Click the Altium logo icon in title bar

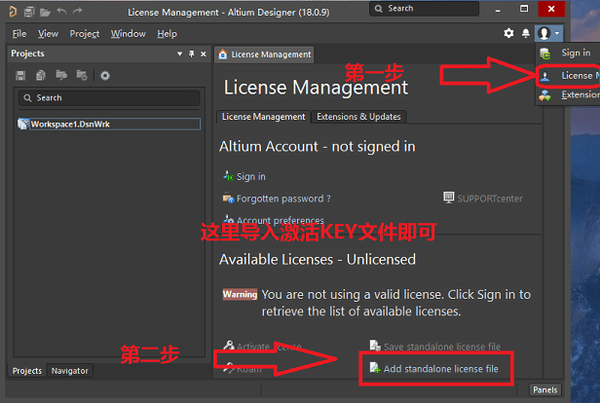click(13, 12)
